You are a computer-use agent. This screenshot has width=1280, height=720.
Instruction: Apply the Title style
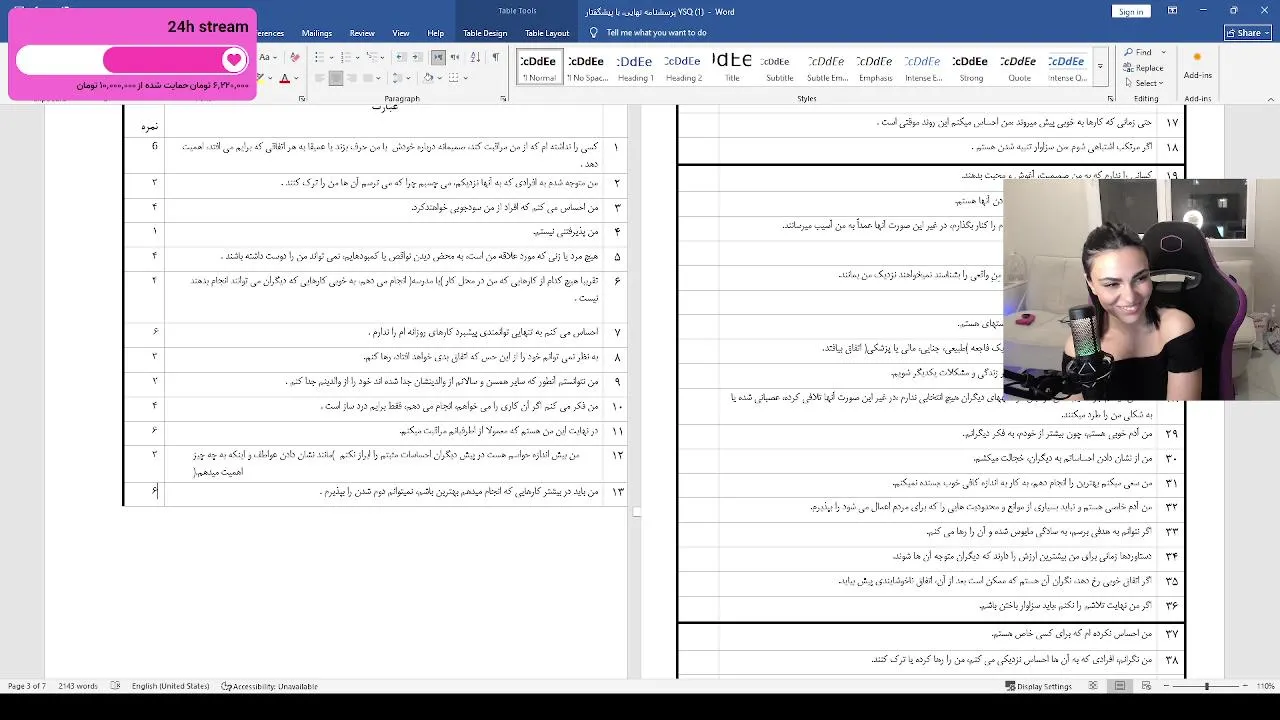pos(732,66)
